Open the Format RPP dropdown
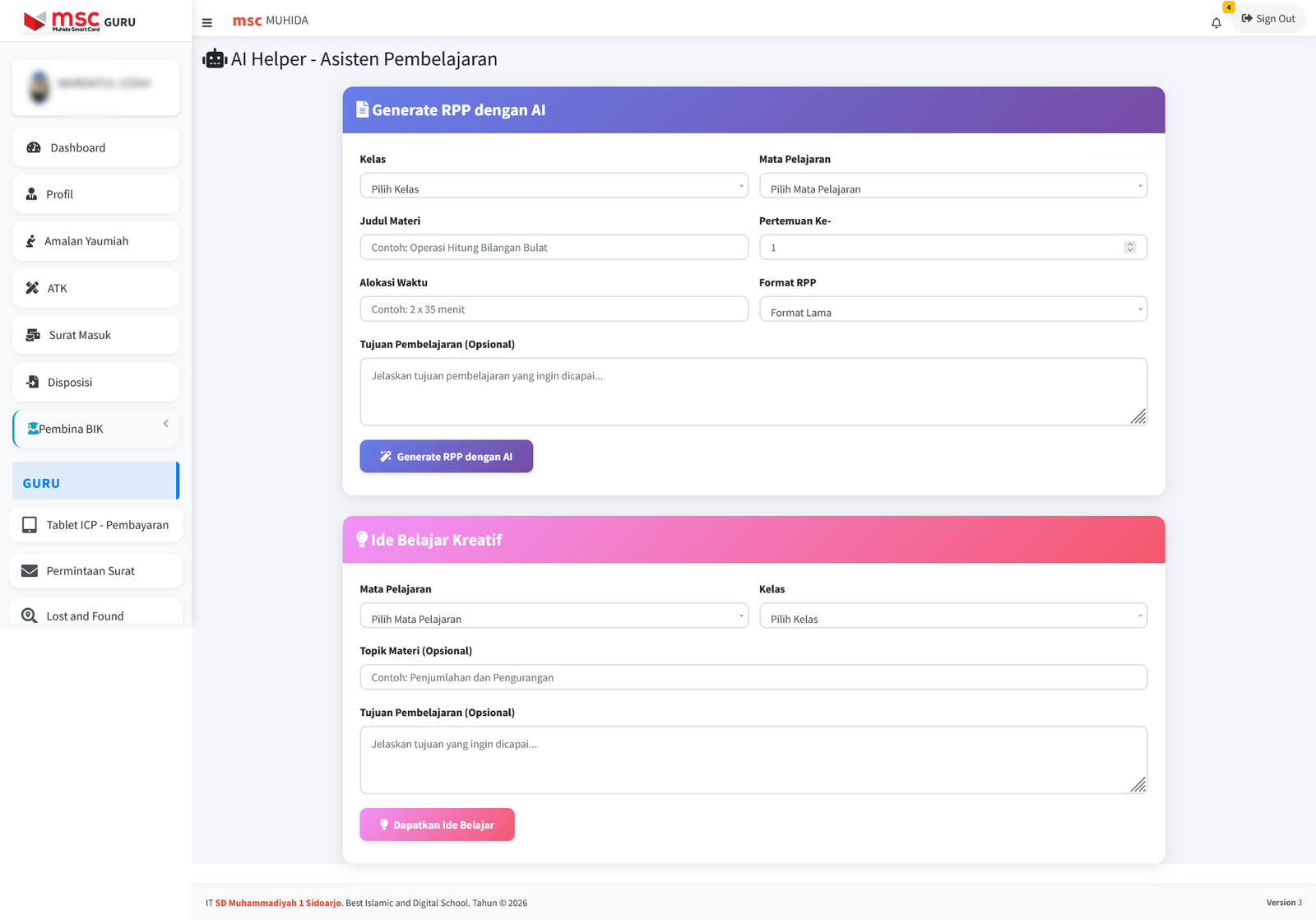The width and height of the screenshot is (1316, 920). coord(952,309)
